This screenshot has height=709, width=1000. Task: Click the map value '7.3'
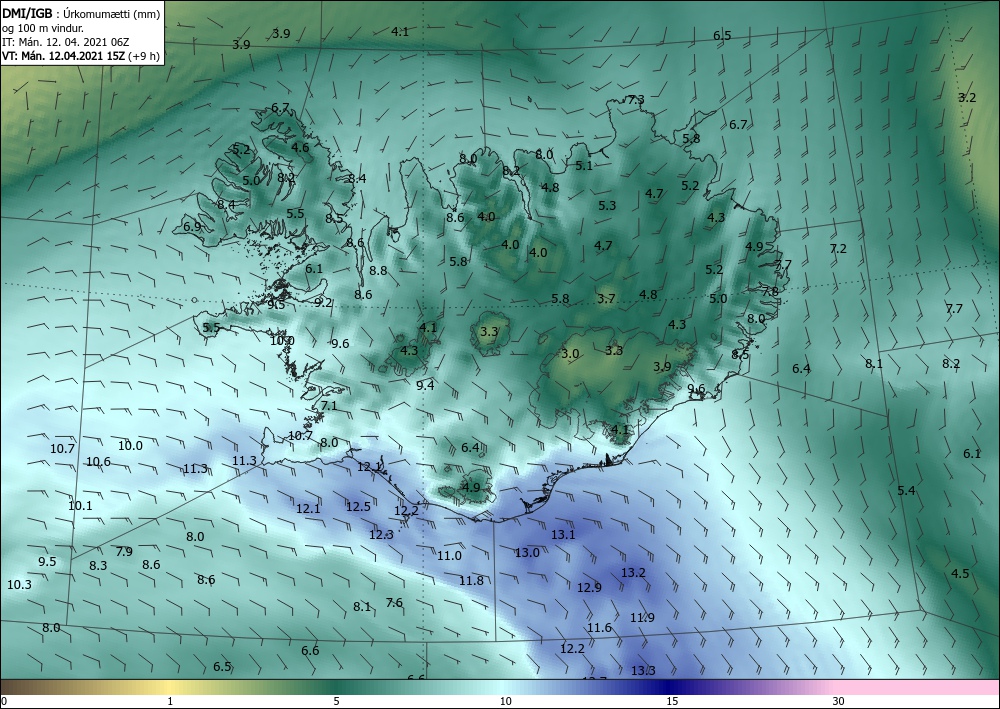click(636, 99)
